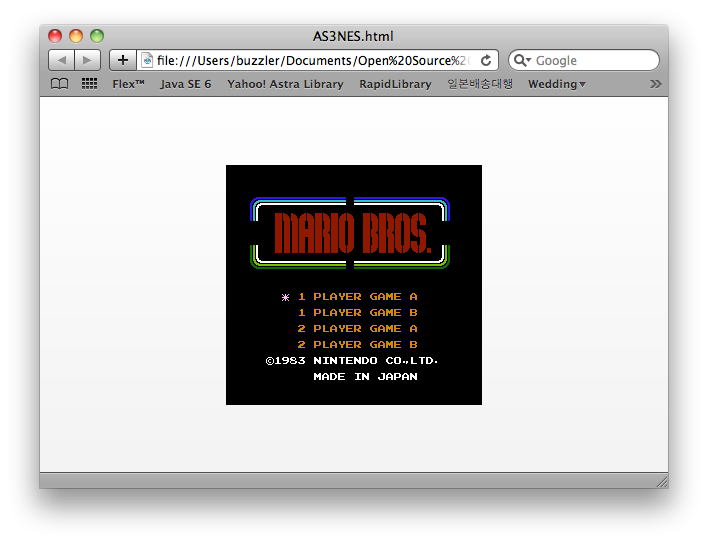Close the window with red button
The image size is (708, 543).
(55, 36)
